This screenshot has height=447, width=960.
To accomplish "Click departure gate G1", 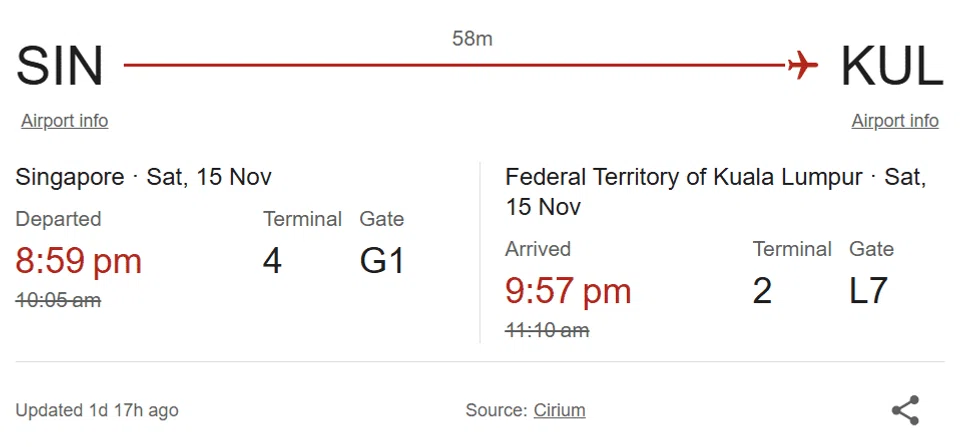I will click(382, 262).
